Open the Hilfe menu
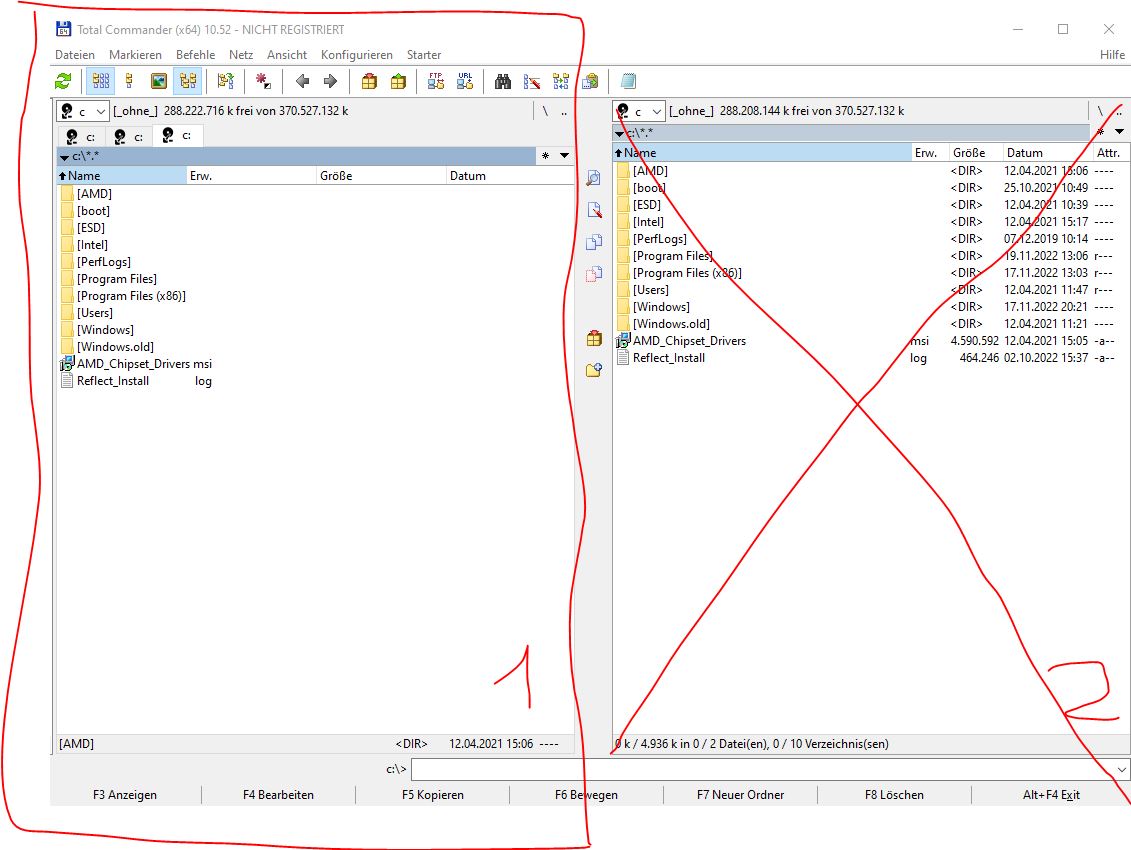The image size is (1131, 850). coord(1112,55)
